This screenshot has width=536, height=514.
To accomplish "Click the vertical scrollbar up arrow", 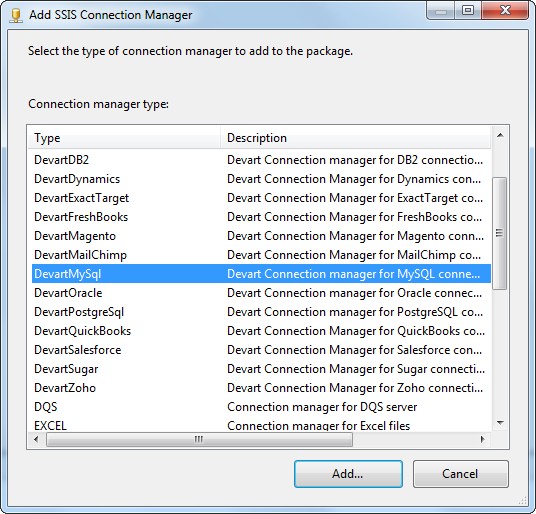I will [500, 135].
